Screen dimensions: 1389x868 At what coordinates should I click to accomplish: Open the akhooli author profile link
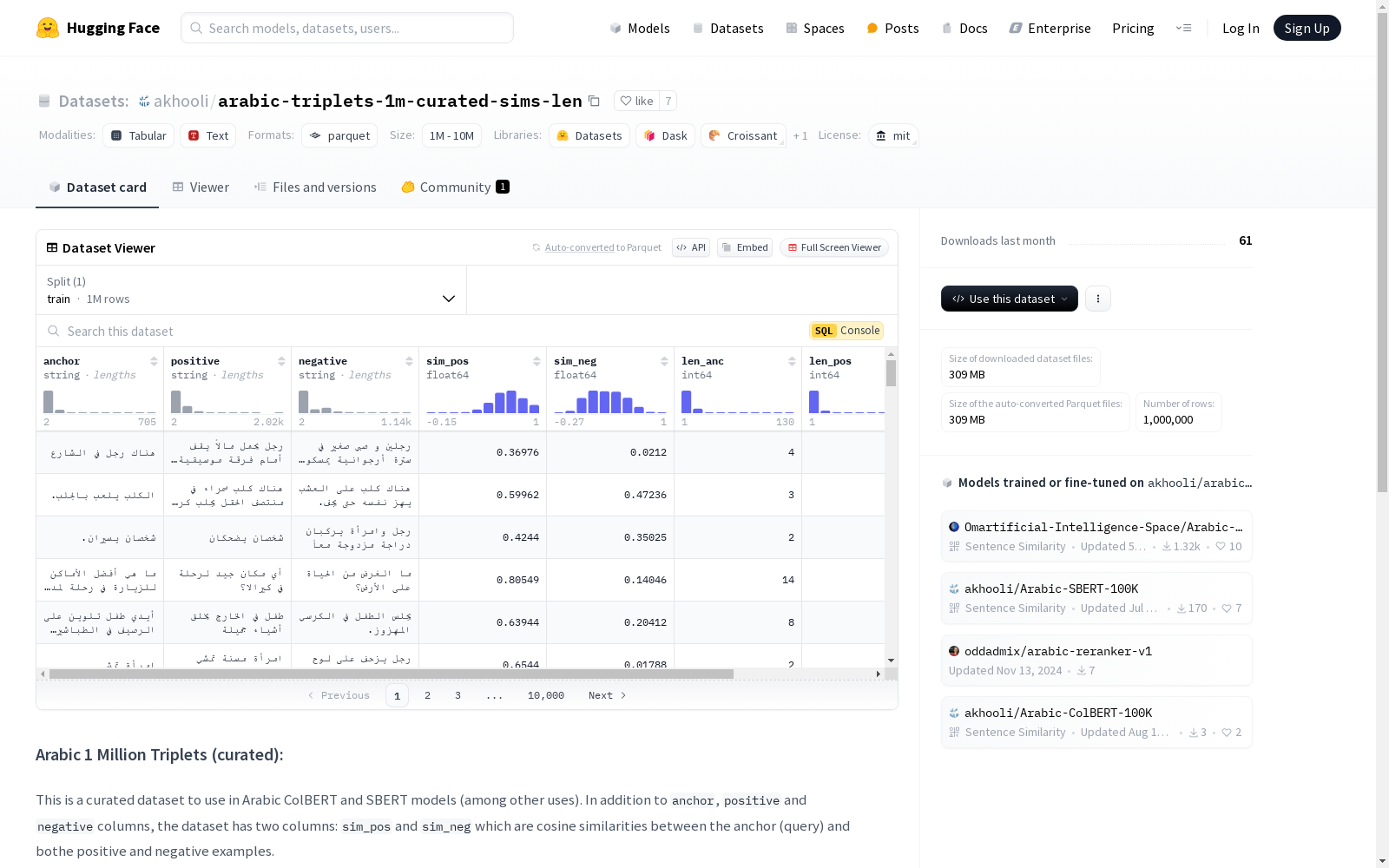[181, 101]
